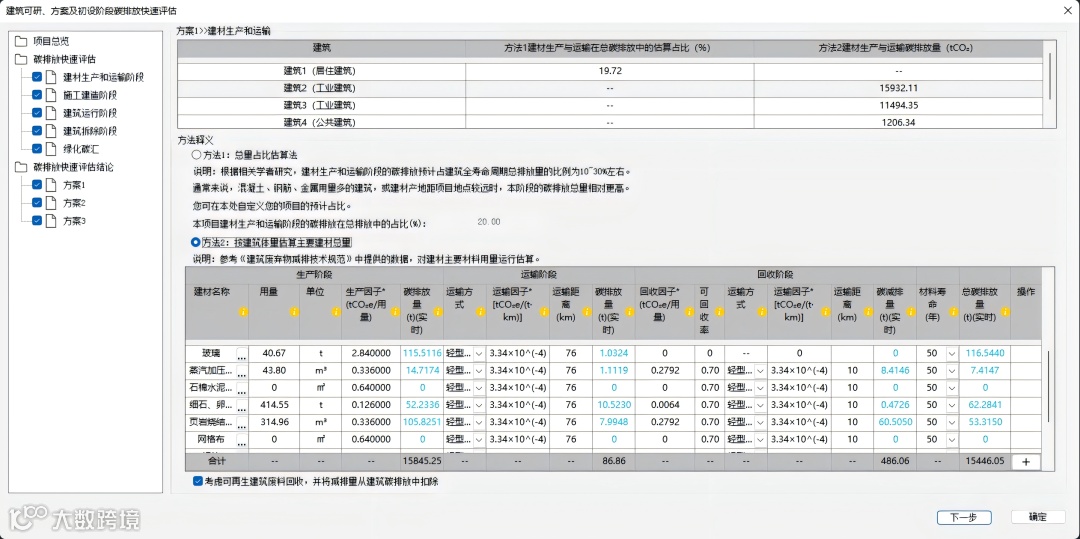This screenshot has width=1080, height=539.
Task: Uncheck 方案2 checkbox in tree
Action: pyautogui.click(x=37, y=203)
